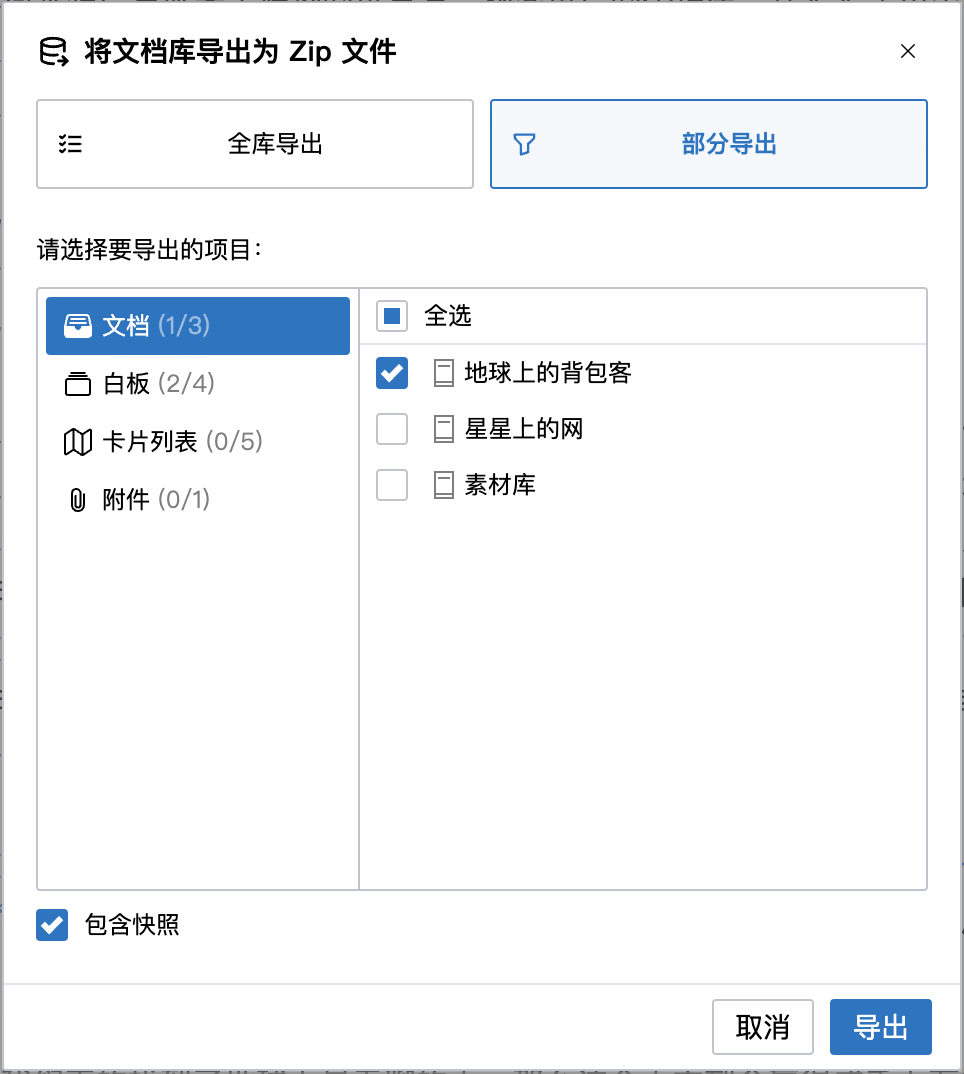Close the export dialog with X

tap(908, 51)
